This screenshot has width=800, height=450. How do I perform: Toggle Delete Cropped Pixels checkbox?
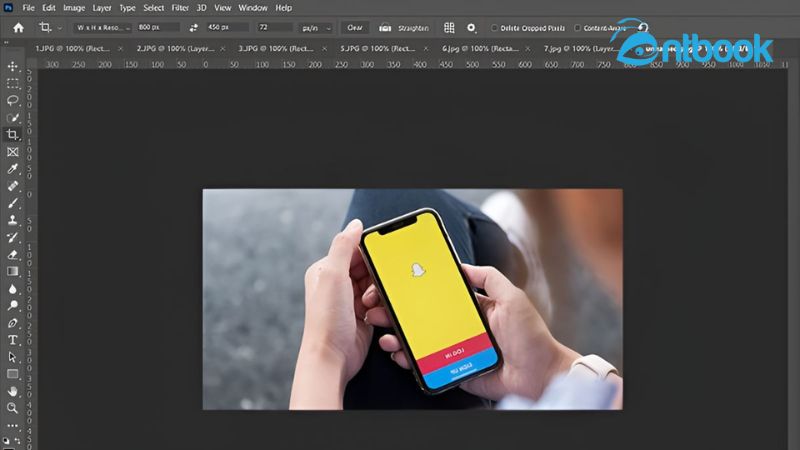click(494, 28)
